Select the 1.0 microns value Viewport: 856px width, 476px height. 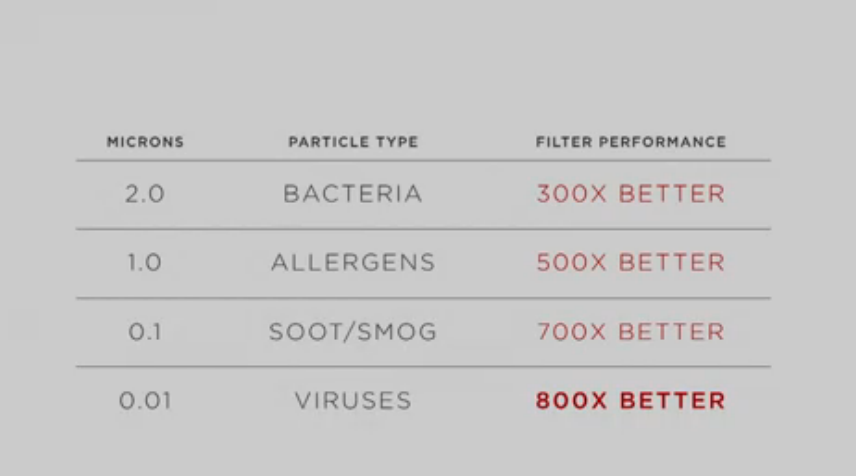click(145, 263)
